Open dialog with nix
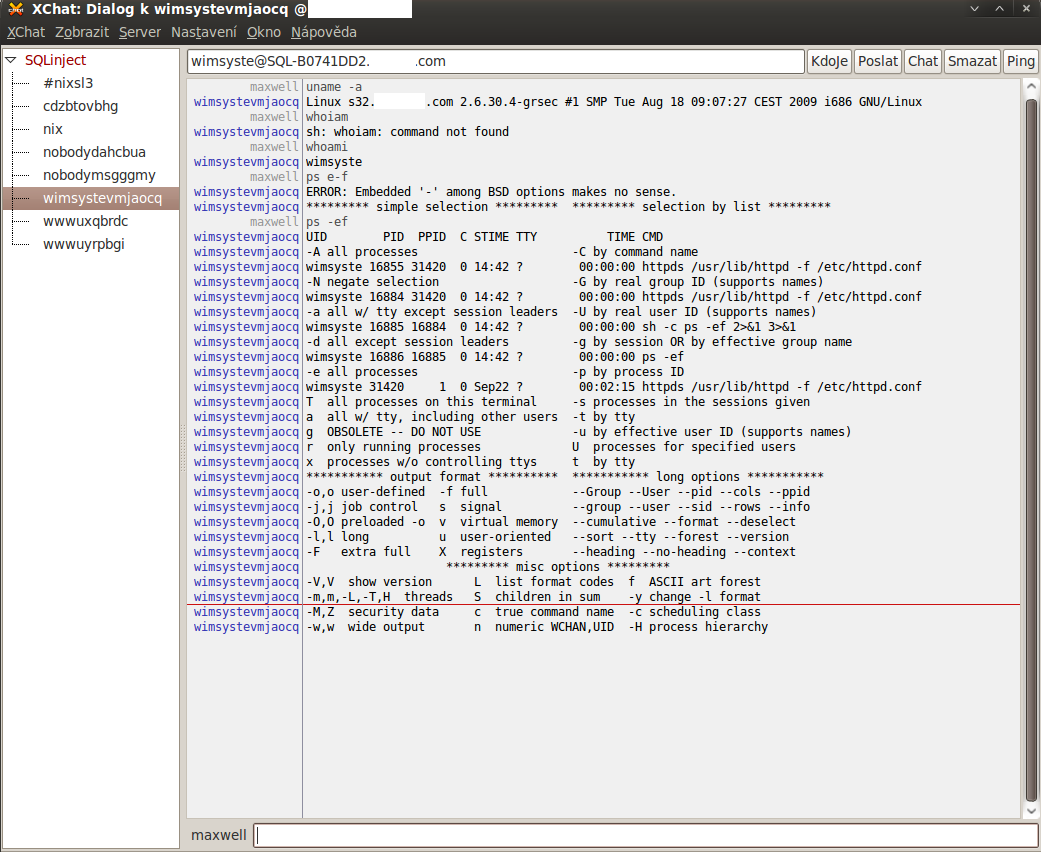This screenshot has height=852, width=1041. [53, 129]
